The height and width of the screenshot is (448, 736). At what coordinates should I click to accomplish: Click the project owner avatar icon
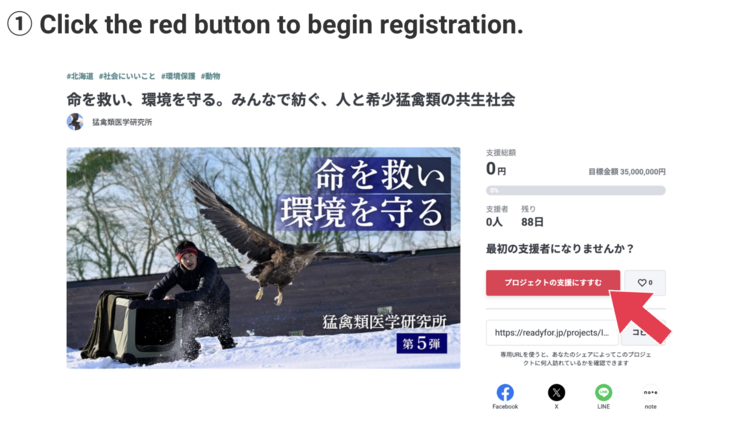click(x=75, y=122)
